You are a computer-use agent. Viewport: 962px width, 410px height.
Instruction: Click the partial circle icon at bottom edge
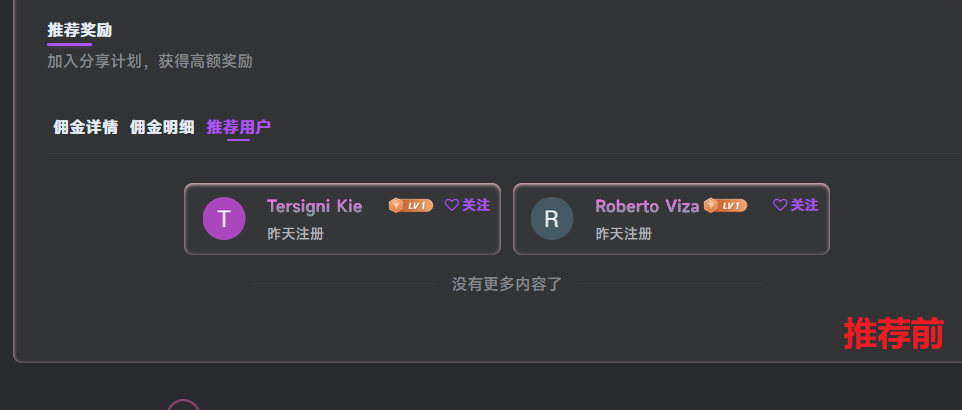183,405
